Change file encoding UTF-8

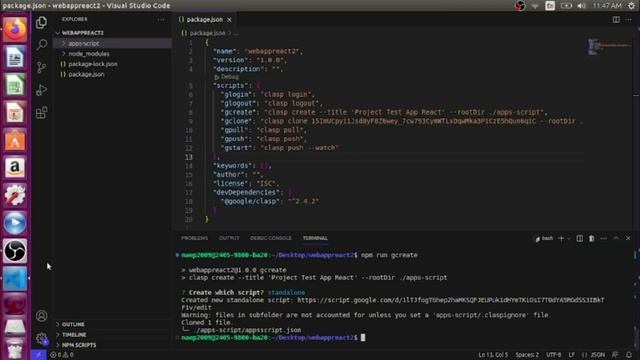coord(553,355)
